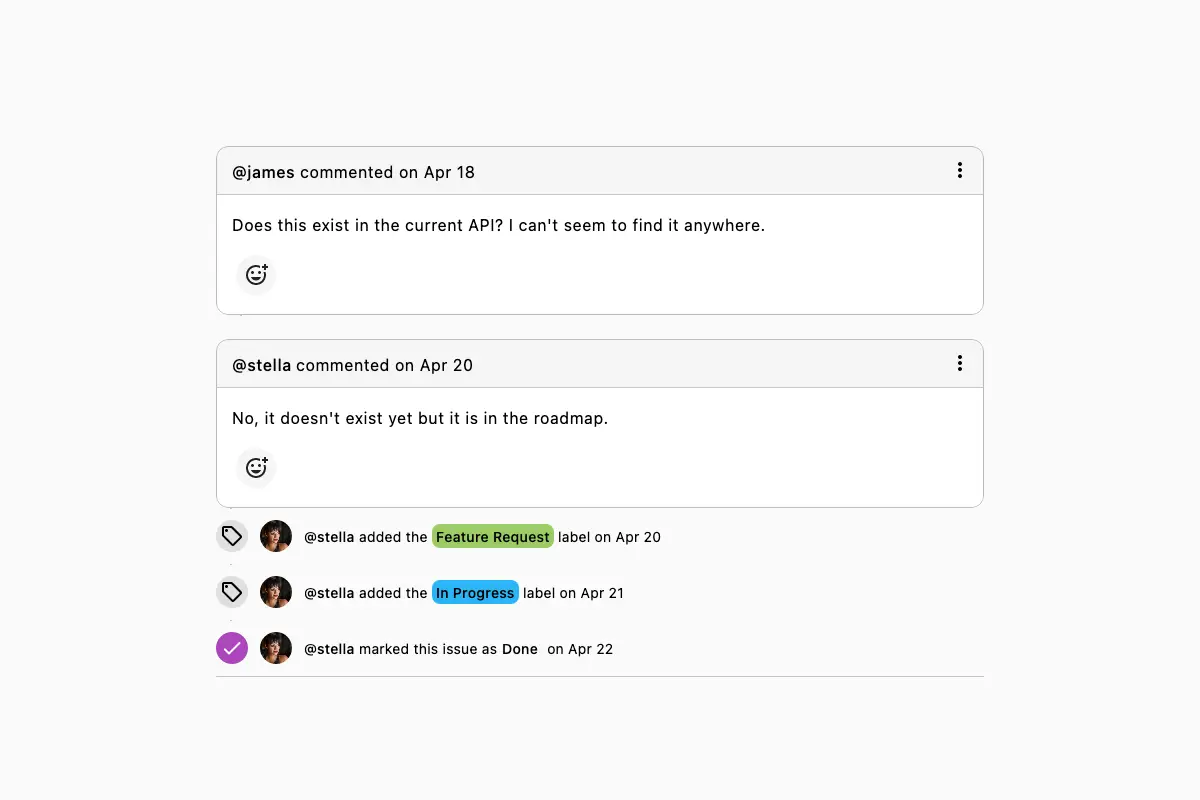Select the blue In Progress label
This screenshot has height=800, width=1200.
pyautogui.click(x=475, y=593)
